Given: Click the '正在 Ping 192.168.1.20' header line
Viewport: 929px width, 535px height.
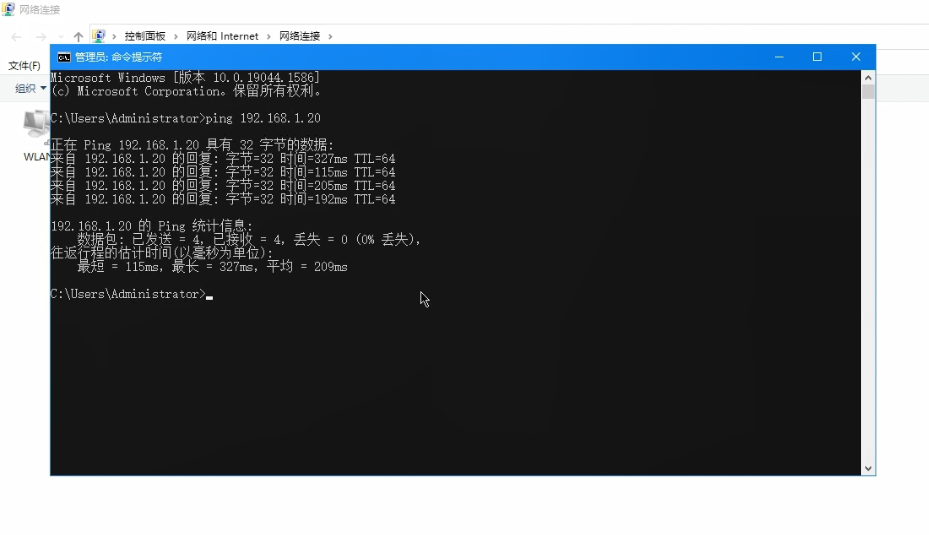Looking at the screenshot, I should click(x=193, y=145).
